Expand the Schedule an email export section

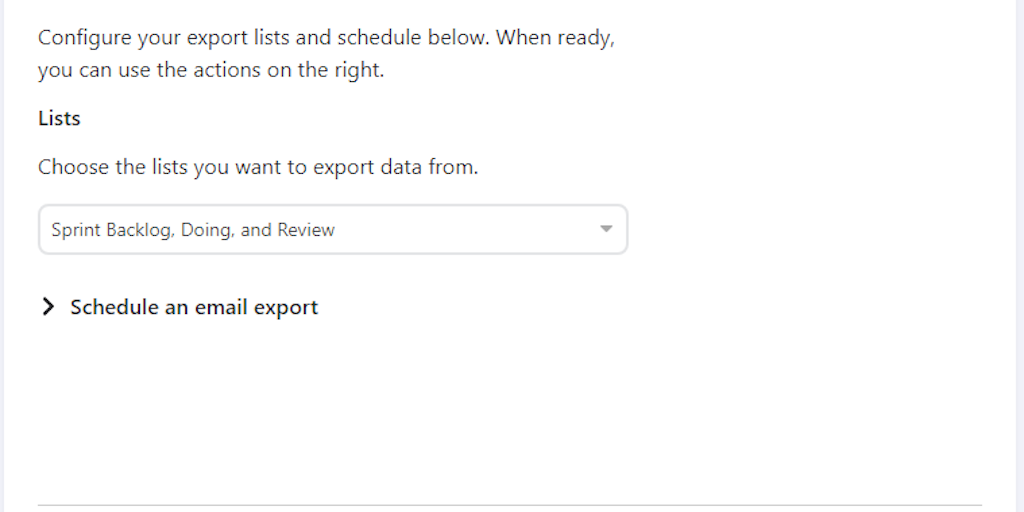point(193,307)
